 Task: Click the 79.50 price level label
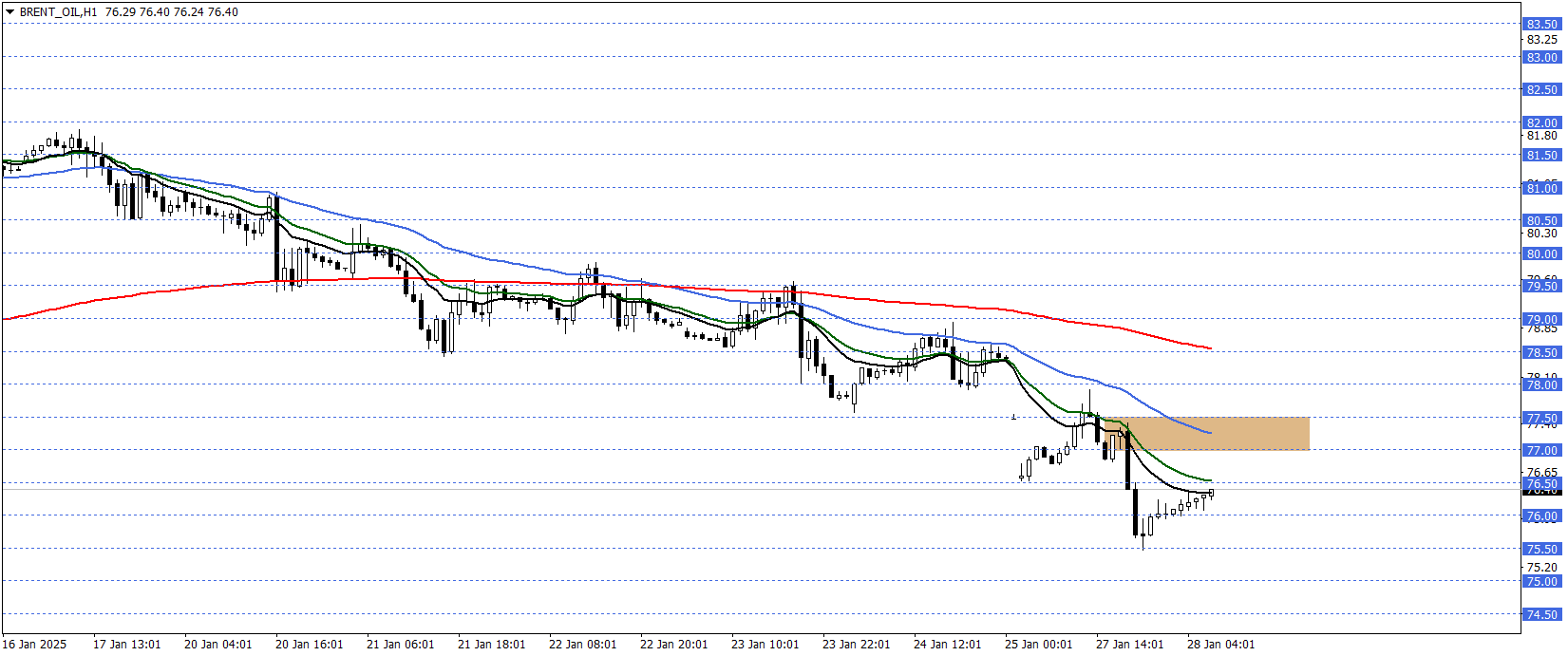point(1541,286)
